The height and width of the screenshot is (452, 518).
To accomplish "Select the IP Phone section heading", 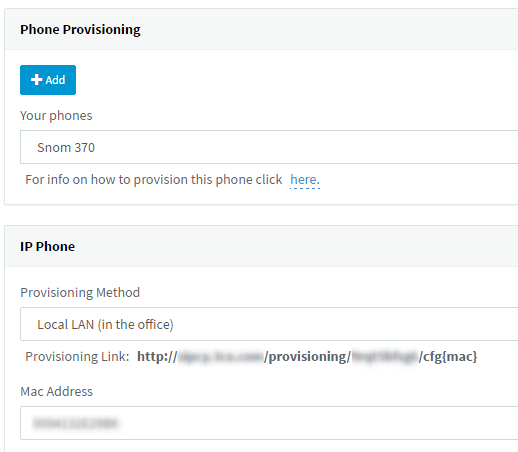I will click(x=47, y=246).
